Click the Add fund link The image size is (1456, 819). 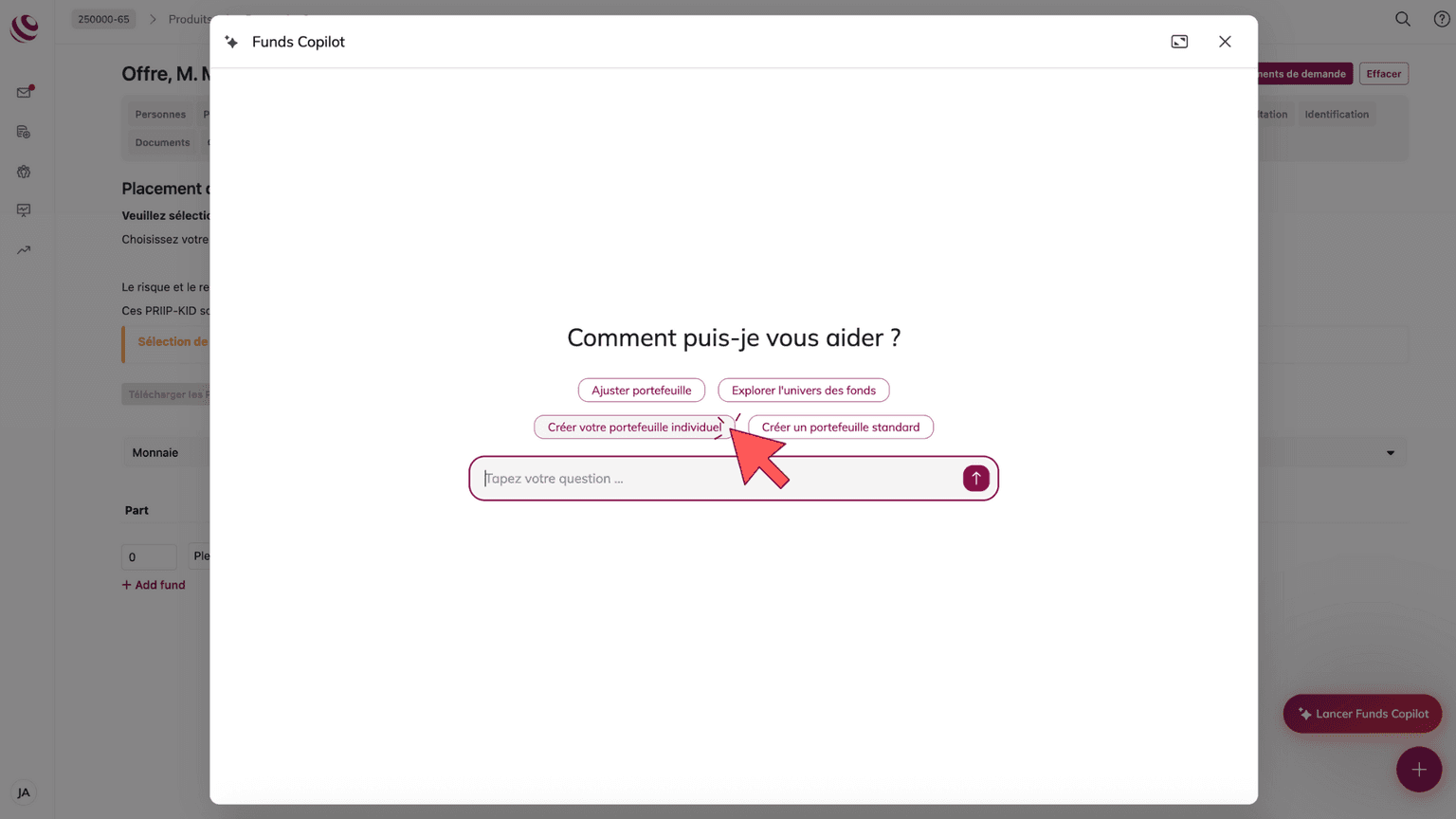click(154, 585)
